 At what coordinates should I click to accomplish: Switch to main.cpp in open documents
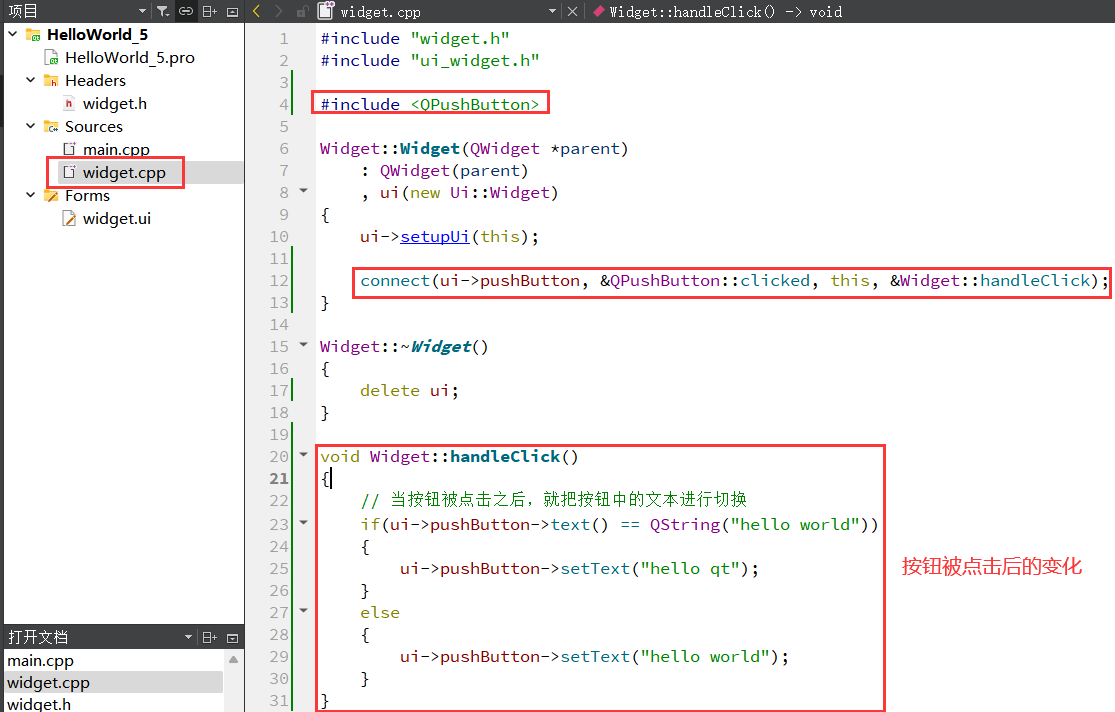(41, 661)
